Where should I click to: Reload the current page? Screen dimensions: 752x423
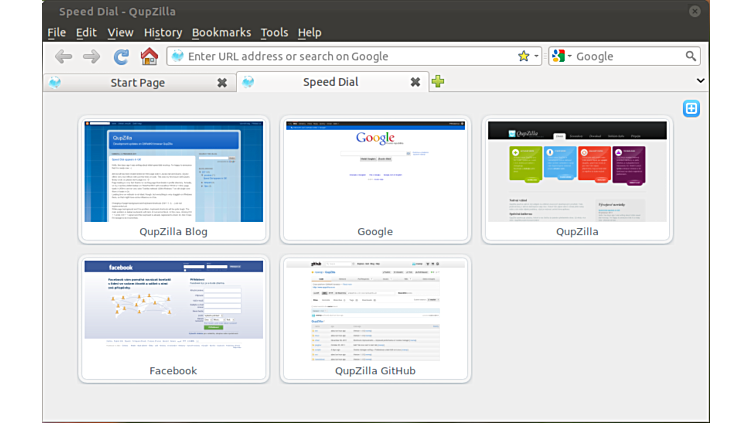121,57
